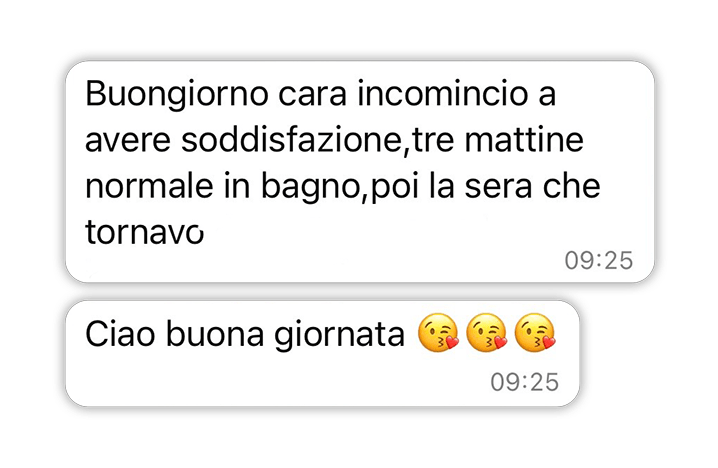Viewport: 718px width, 468px height.
Task: Click the word giornata before the emojis
Action: click(x=339, y=337)
